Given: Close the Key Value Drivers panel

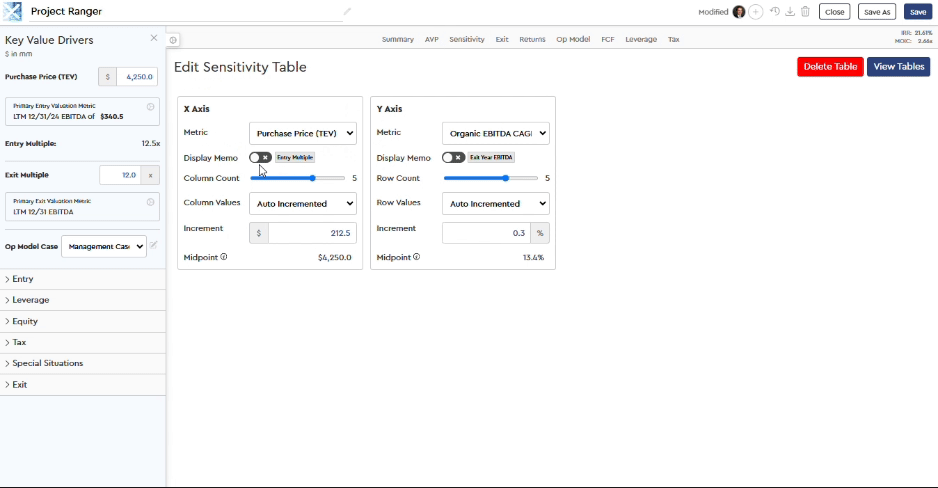Looking at the screenshot, I should coord(154,38).
